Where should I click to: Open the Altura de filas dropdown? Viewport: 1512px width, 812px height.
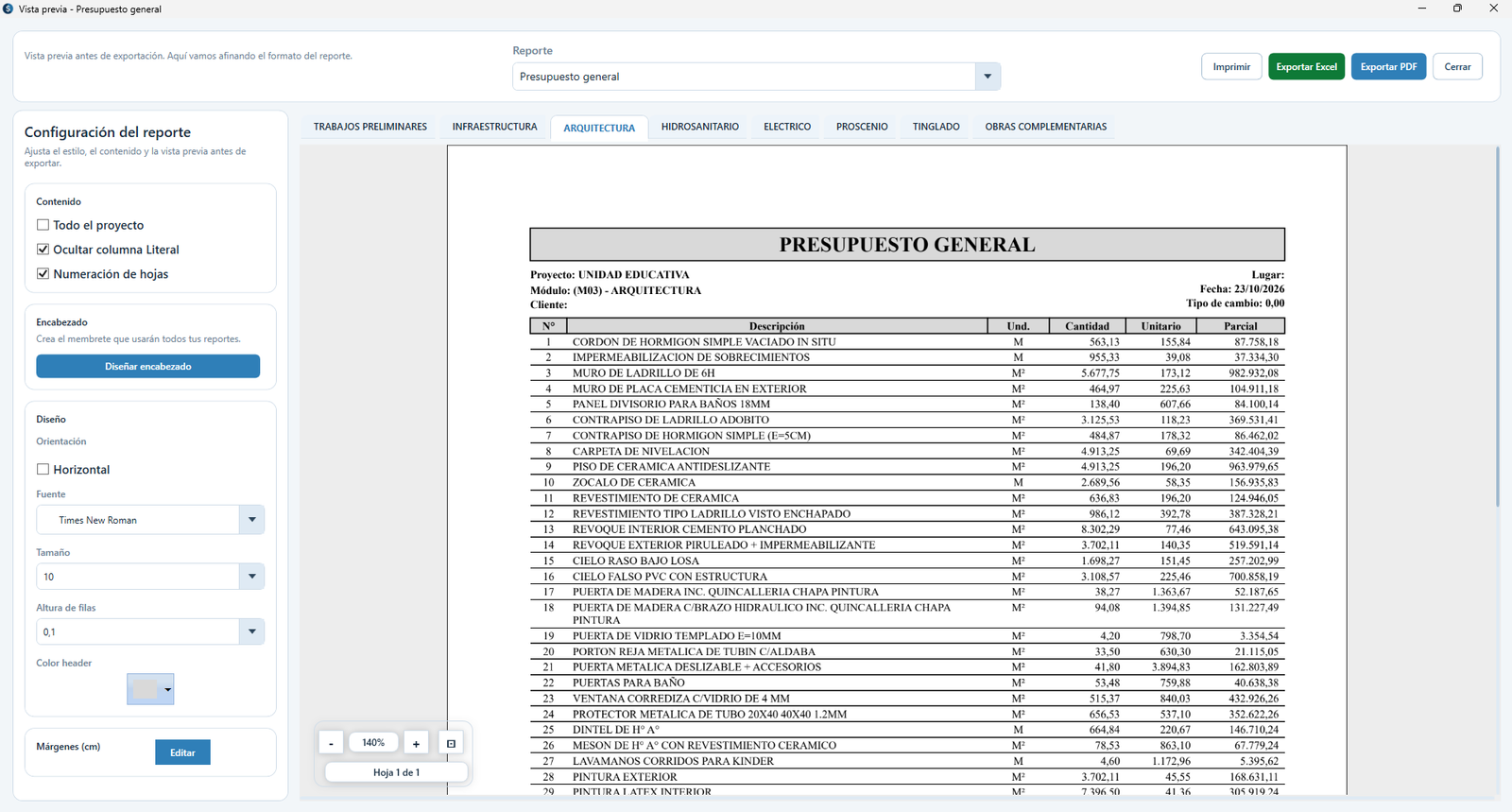point(251,631)
